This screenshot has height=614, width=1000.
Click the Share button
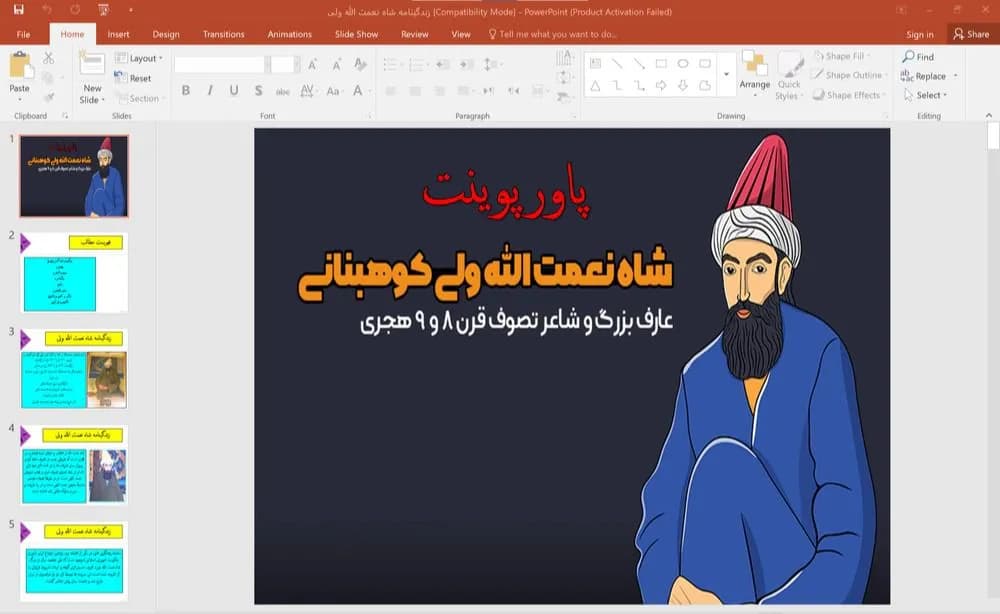[x=971, y=34]
